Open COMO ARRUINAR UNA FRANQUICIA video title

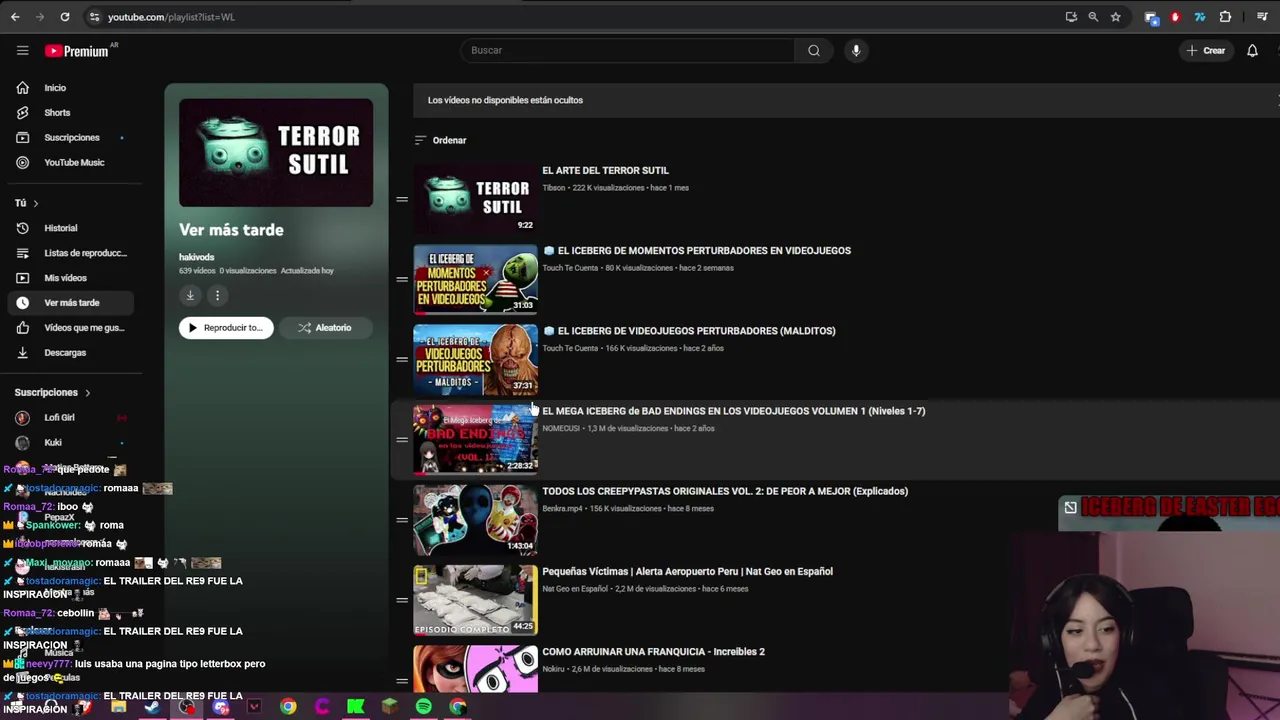tap(653, 652)
